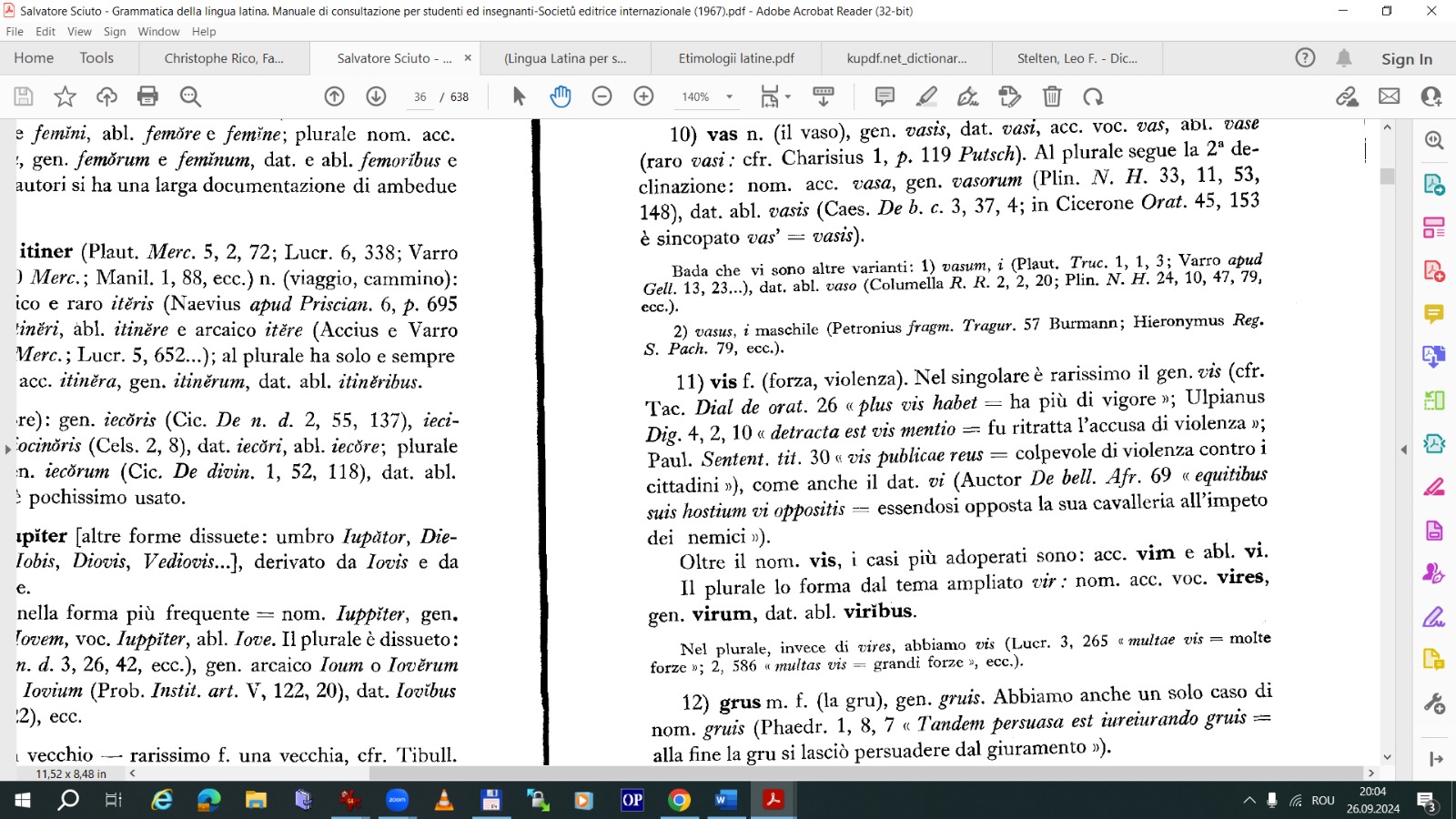Viewport: 1456px width, 819px height.
Task: Add document to starred files
Action: (x=65, y=96)
